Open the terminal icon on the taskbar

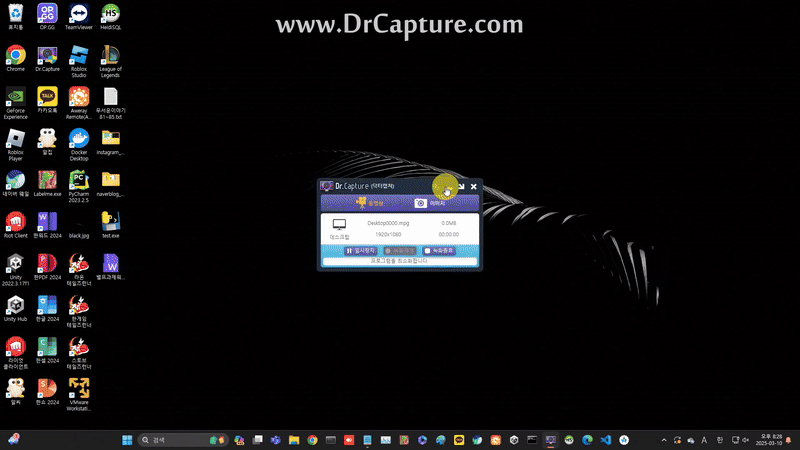pyautogui.click(x=532, y=440)
